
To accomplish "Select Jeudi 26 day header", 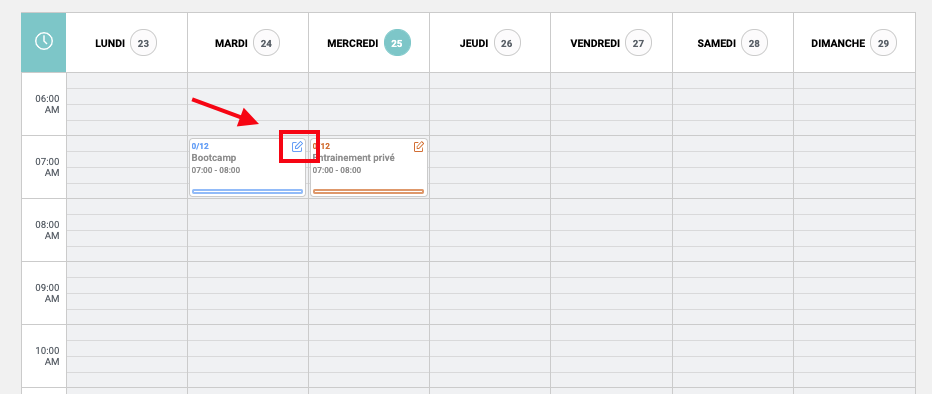I will pos(490,43).
